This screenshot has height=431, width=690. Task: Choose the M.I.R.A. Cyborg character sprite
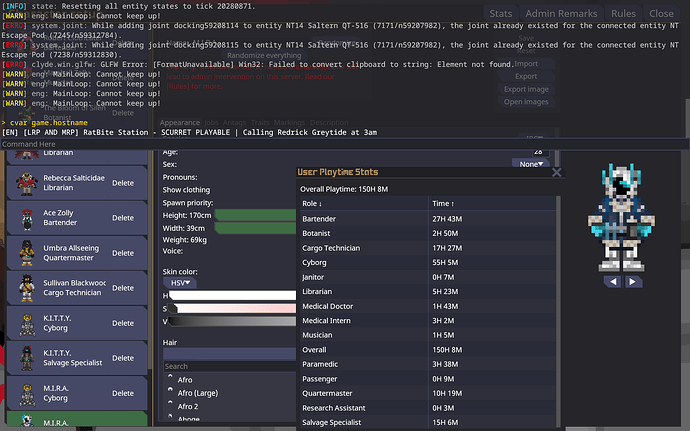(x=25, y=394)
